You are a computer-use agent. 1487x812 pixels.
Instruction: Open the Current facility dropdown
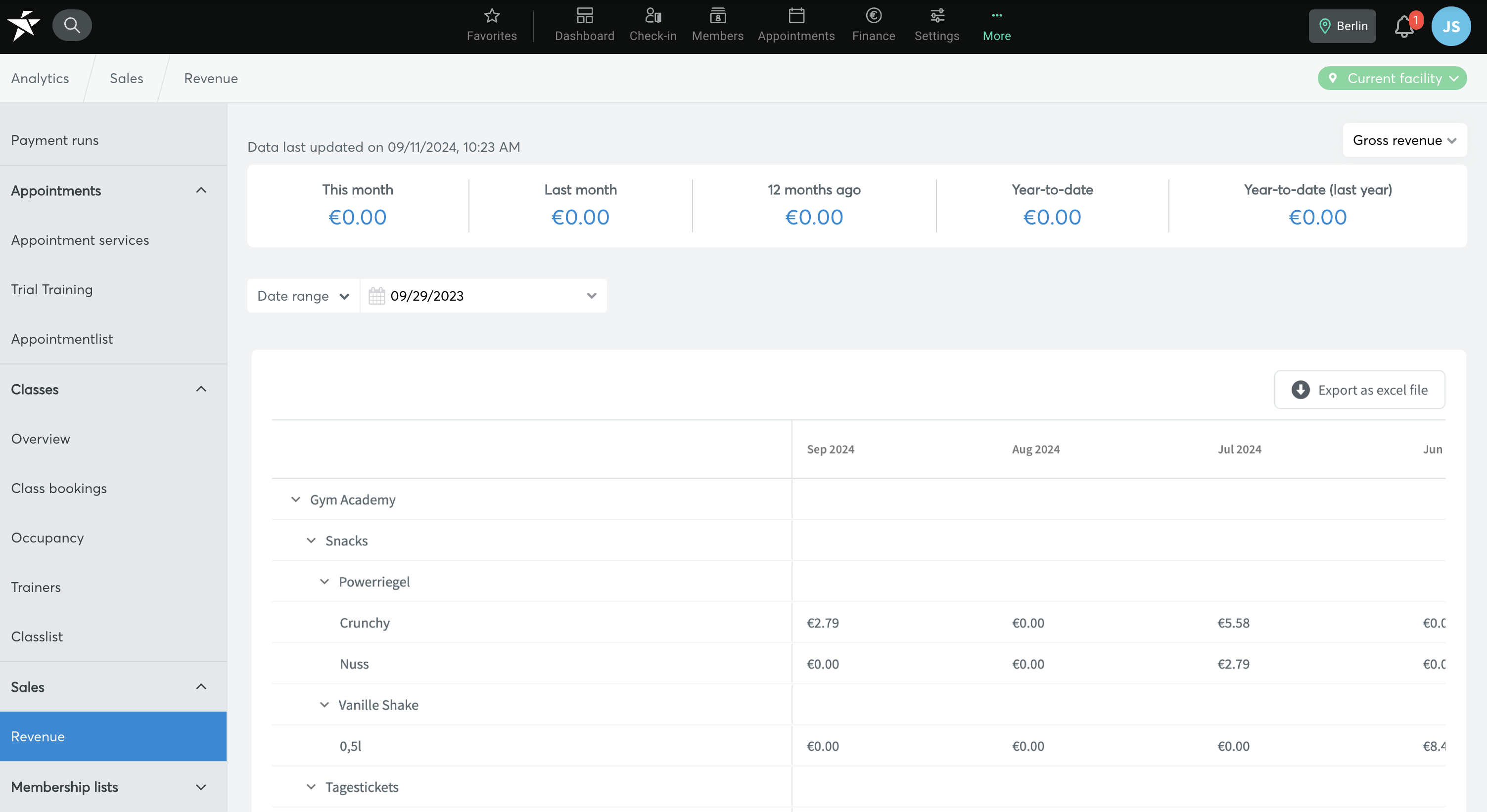point(1392,79)
